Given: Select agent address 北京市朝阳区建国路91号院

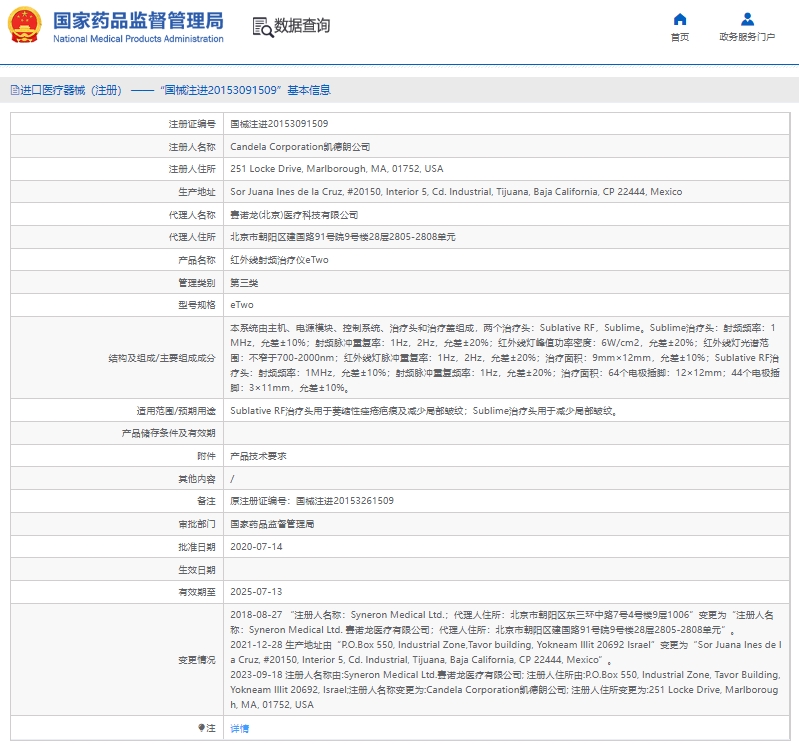Looking at the screenshot, I should [342, 237].
